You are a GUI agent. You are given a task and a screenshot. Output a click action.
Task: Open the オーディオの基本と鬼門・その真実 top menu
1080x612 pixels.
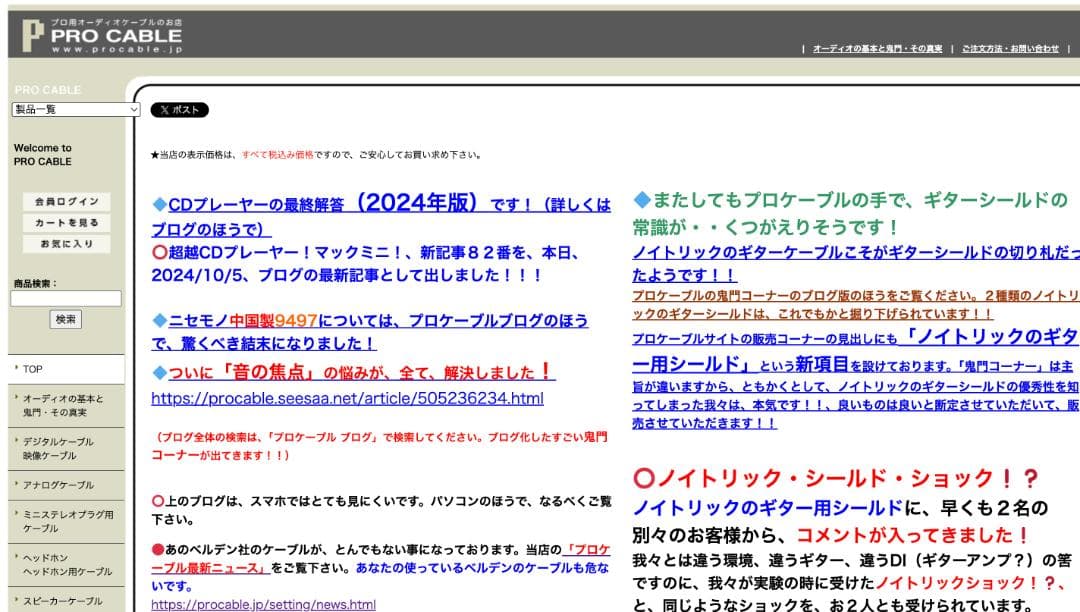tap(879, 48)
